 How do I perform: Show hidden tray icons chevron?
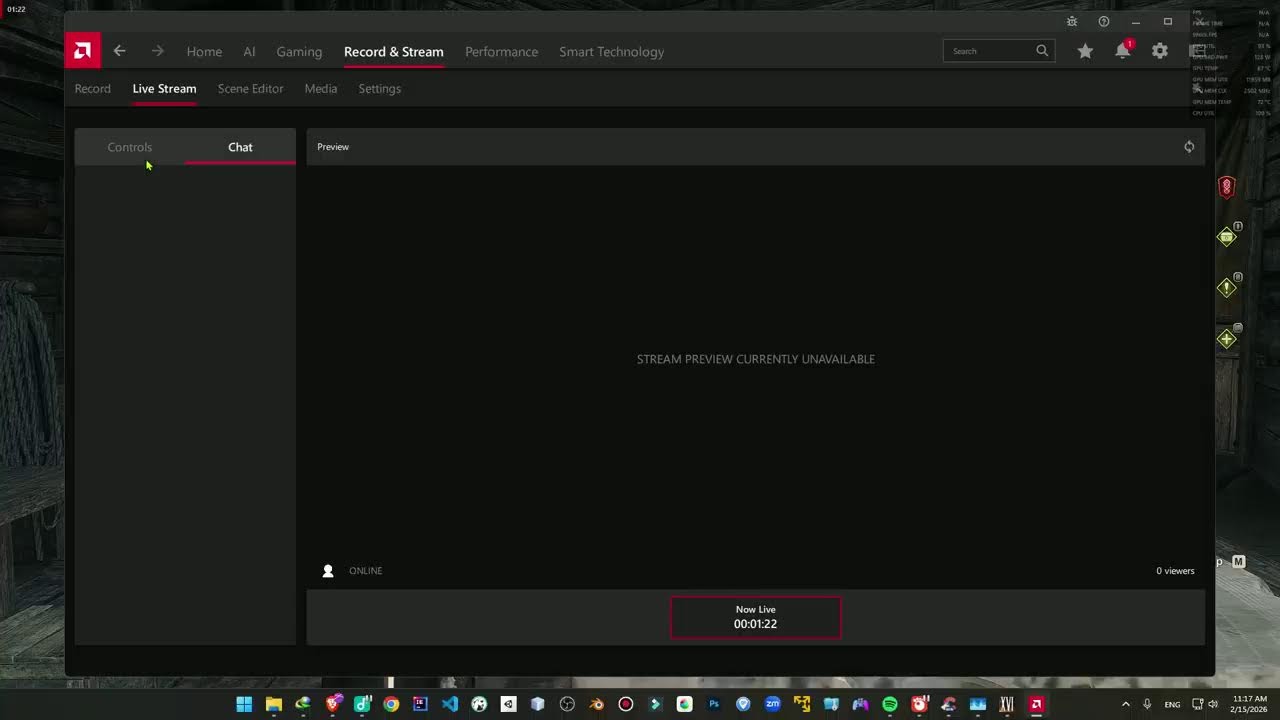(1125, 704)
